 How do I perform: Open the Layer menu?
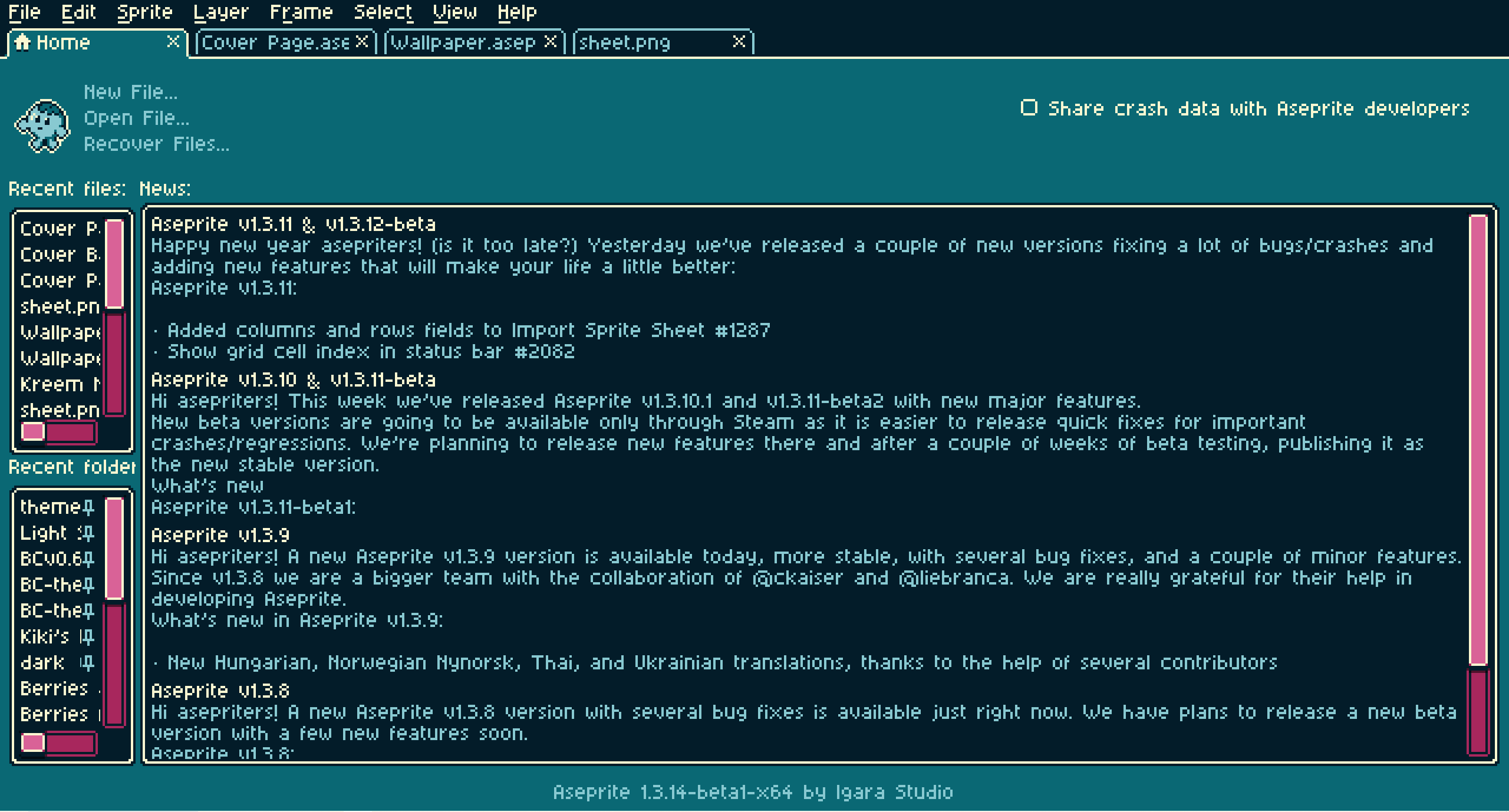coord(221,12)
